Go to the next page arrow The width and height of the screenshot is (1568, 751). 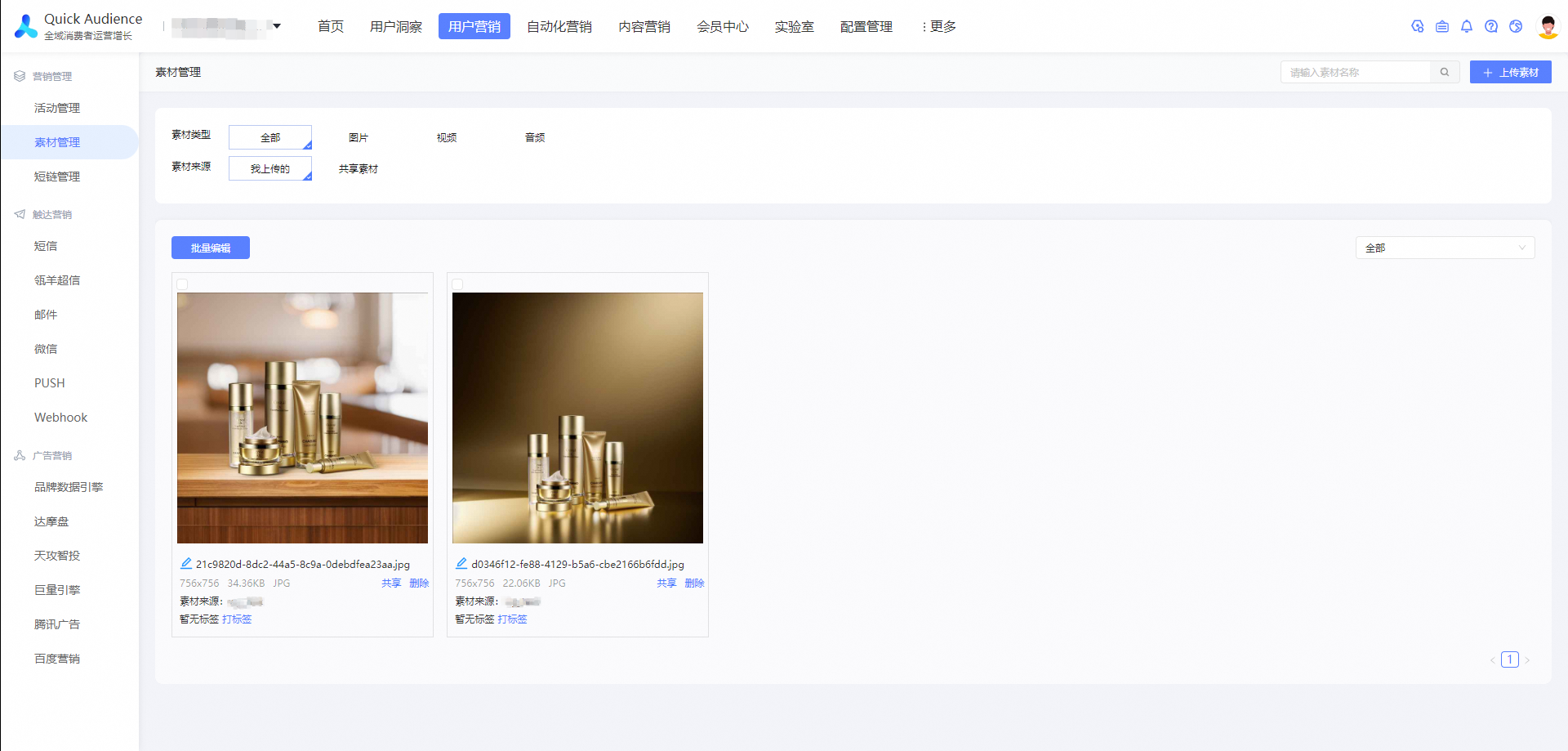click(1527, 660)
